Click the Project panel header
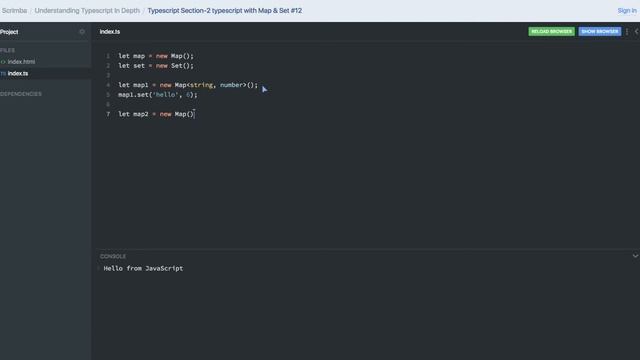The height and width of the screenshot is (360, 640). 9,32
